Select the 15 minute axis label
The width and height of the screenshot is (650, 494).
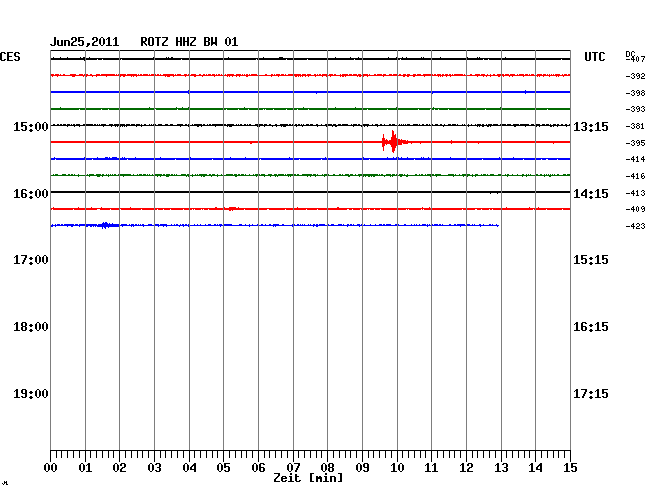(570, 468)
